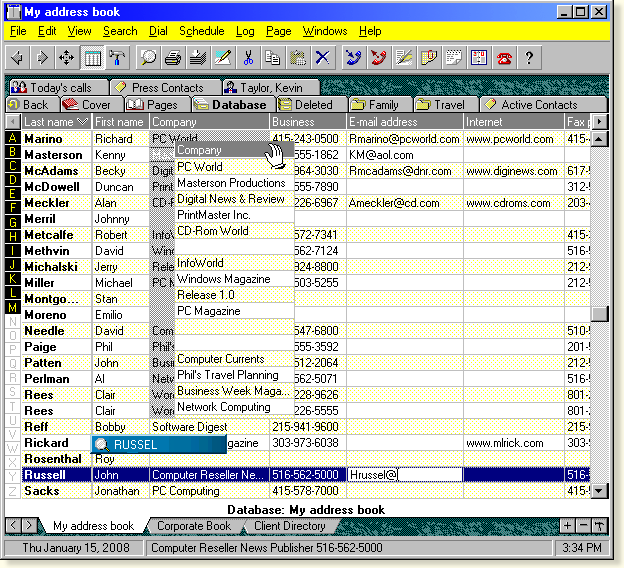Select Windows Magazine in the company list
The image size is (624, 568).
(x=234, y=279)
